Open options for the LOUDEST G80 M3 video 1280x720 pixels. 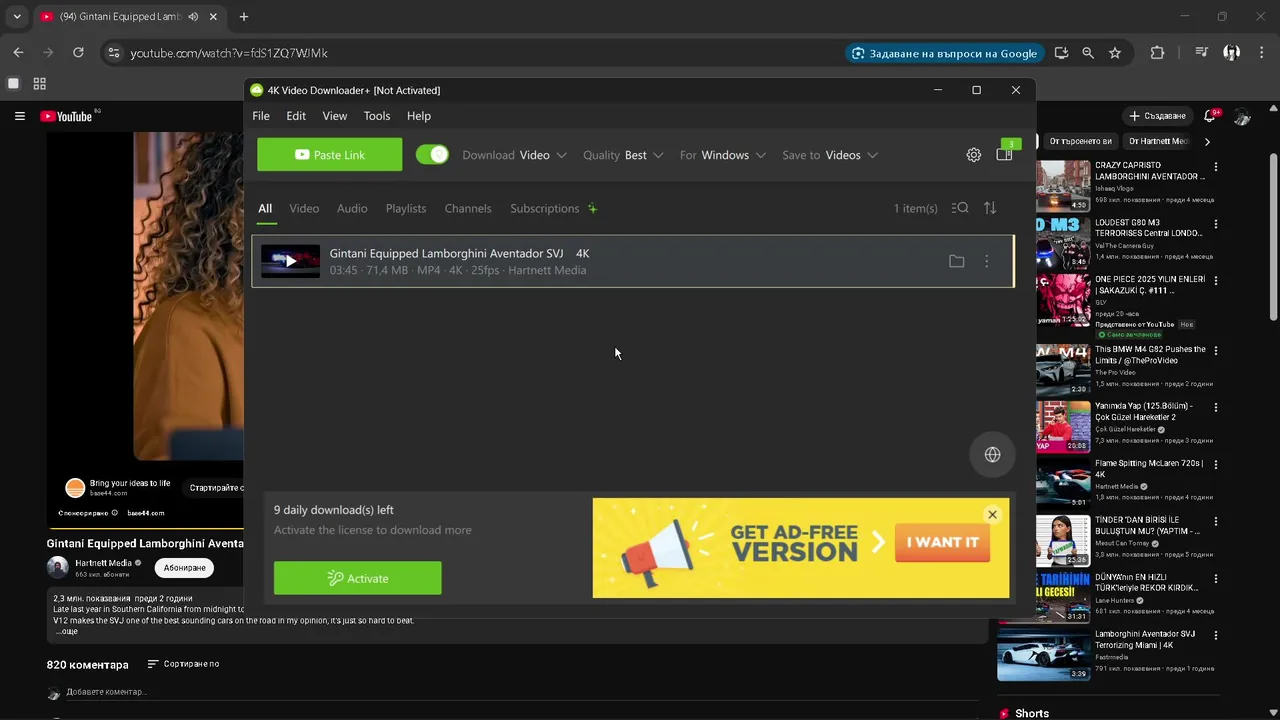1216,225
